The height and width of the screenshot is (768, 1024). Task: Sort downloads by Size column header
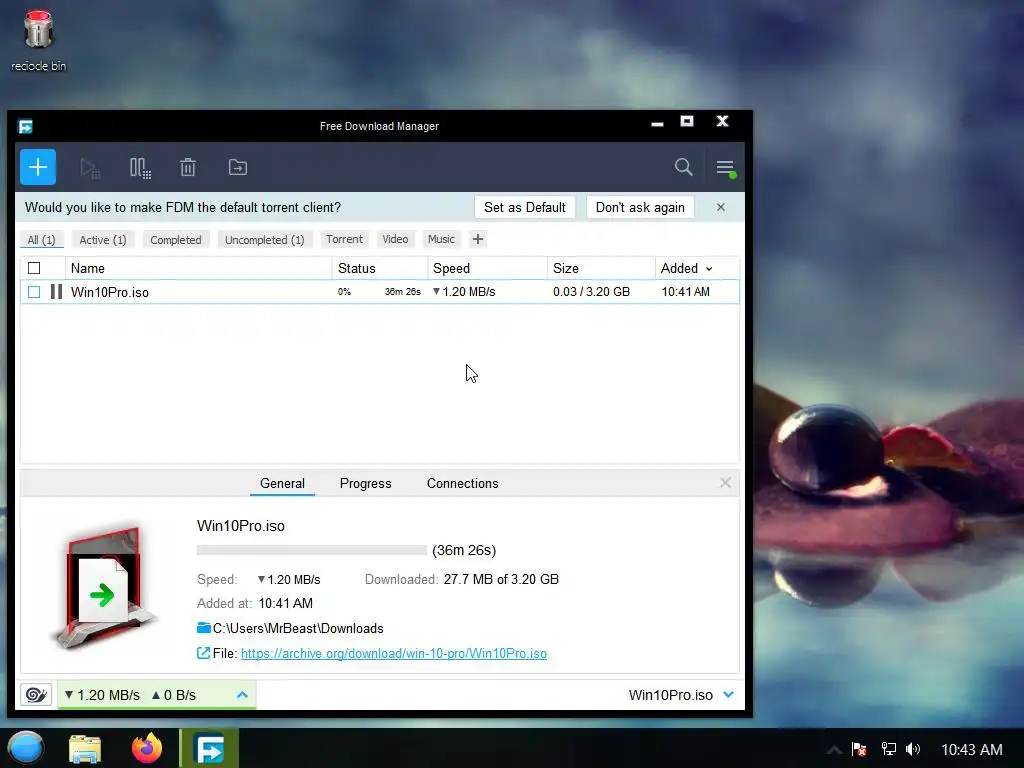[x=601, y=268]
